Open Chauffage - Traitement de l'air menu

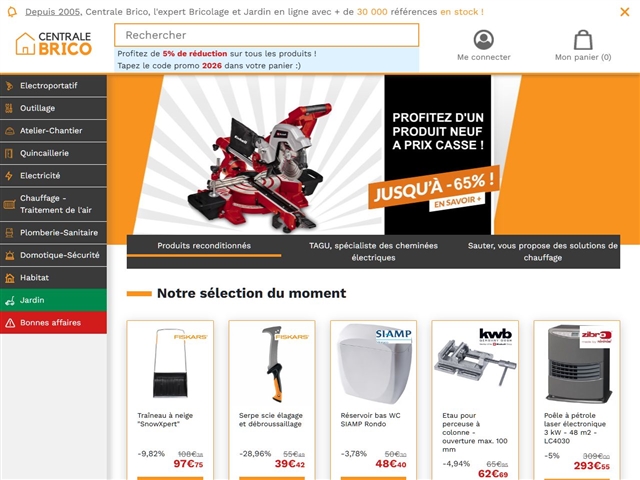(53, 204)
